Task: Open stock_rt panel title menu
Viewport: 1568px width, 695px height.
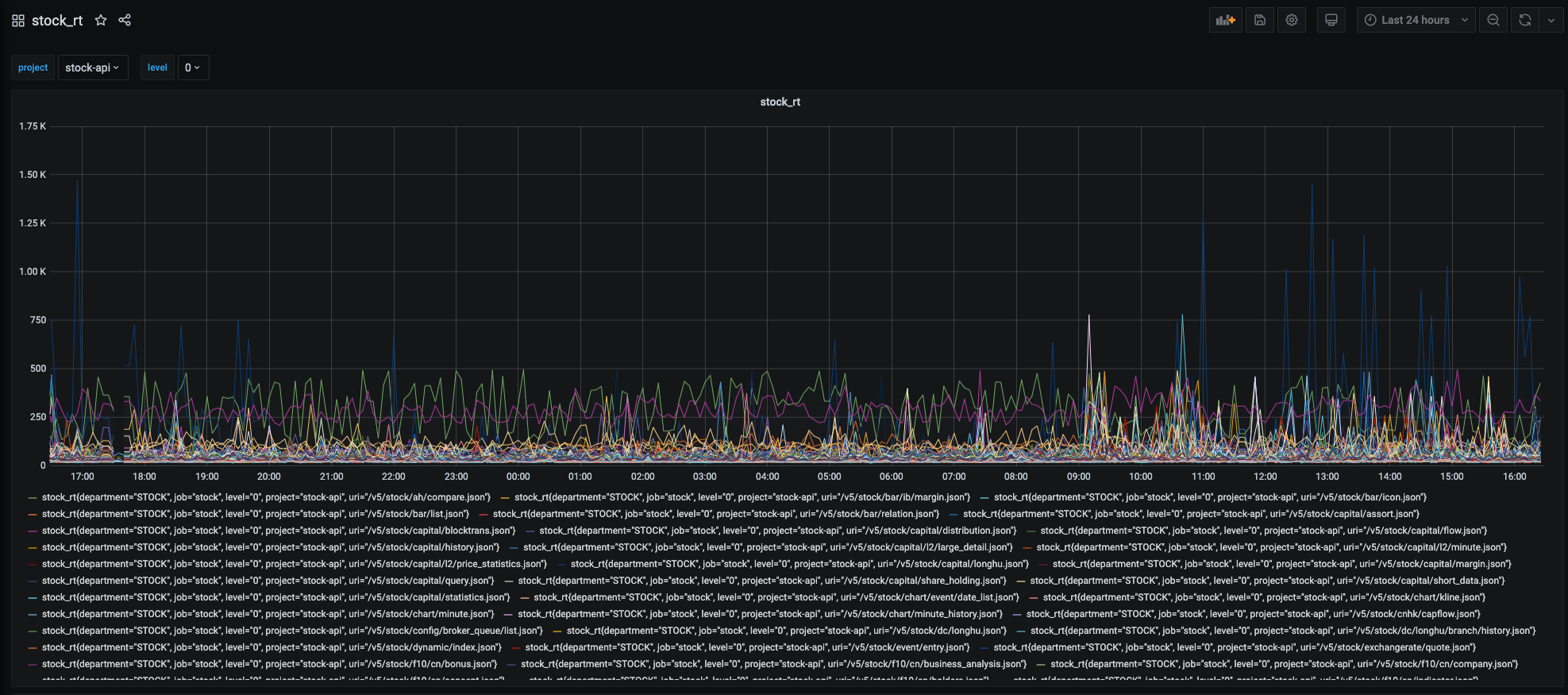Action: click(780, 102)
